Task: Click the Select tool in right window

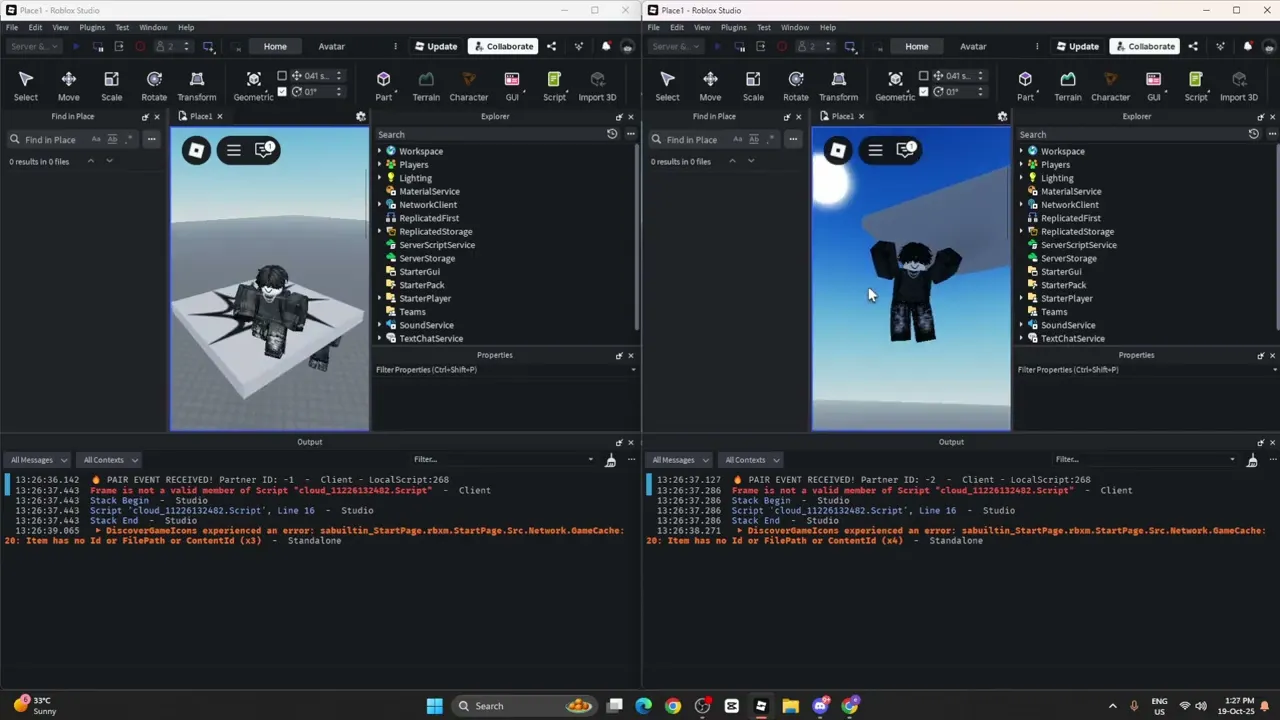Action: 668,85
